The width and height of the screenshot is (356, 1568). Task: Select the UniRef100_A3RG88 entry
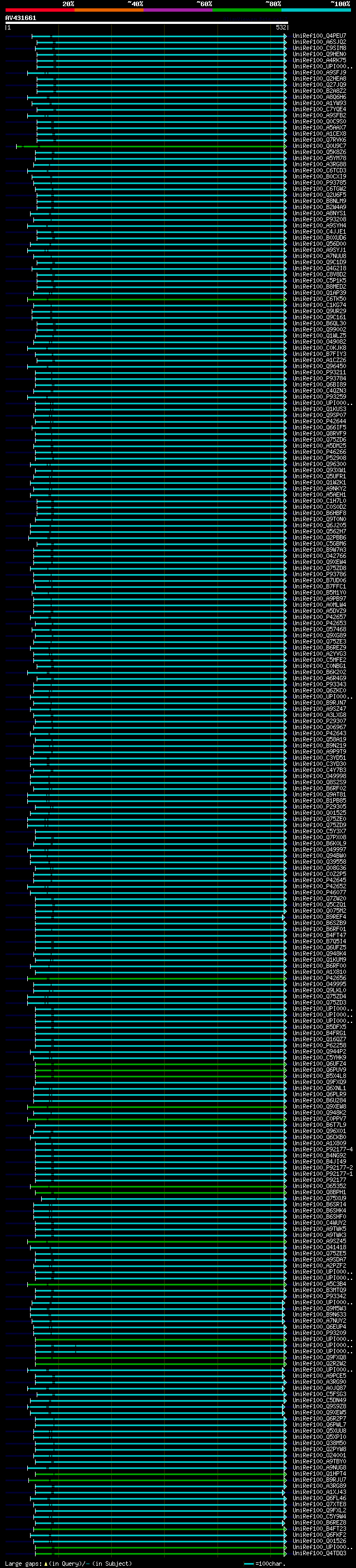[x=319, y=164]
